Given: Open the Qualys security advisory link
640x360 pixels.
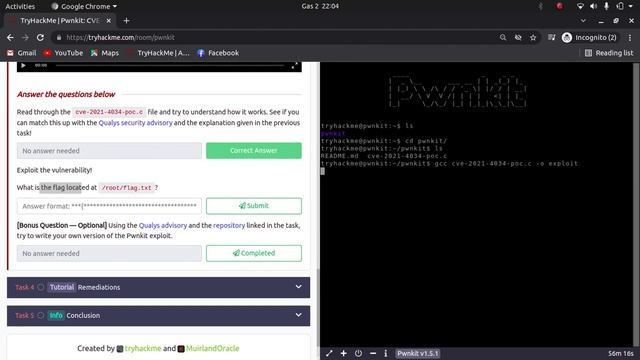Looking at the screenshot, I should (136, 123).
